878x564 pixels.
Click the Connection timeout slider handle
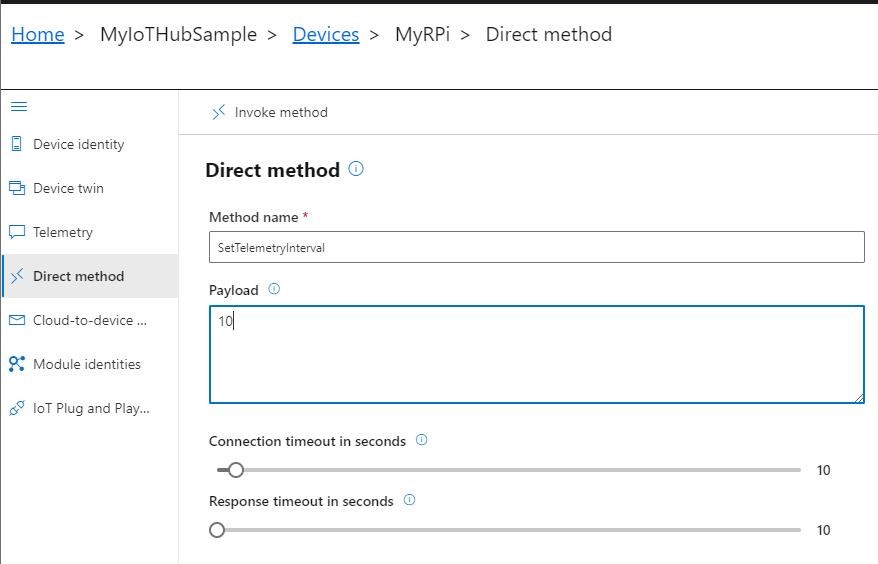236,470
